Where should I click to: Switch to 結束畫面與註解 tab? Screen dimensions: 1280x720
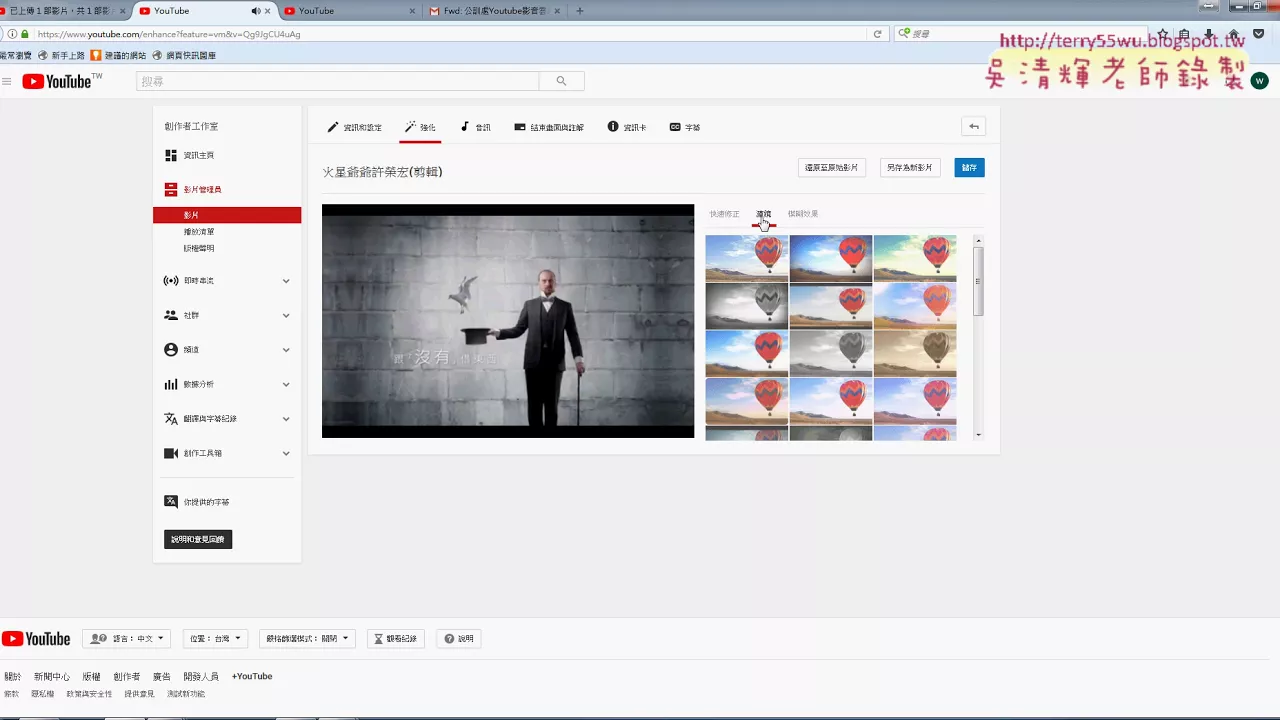click(x=549, y=127)
